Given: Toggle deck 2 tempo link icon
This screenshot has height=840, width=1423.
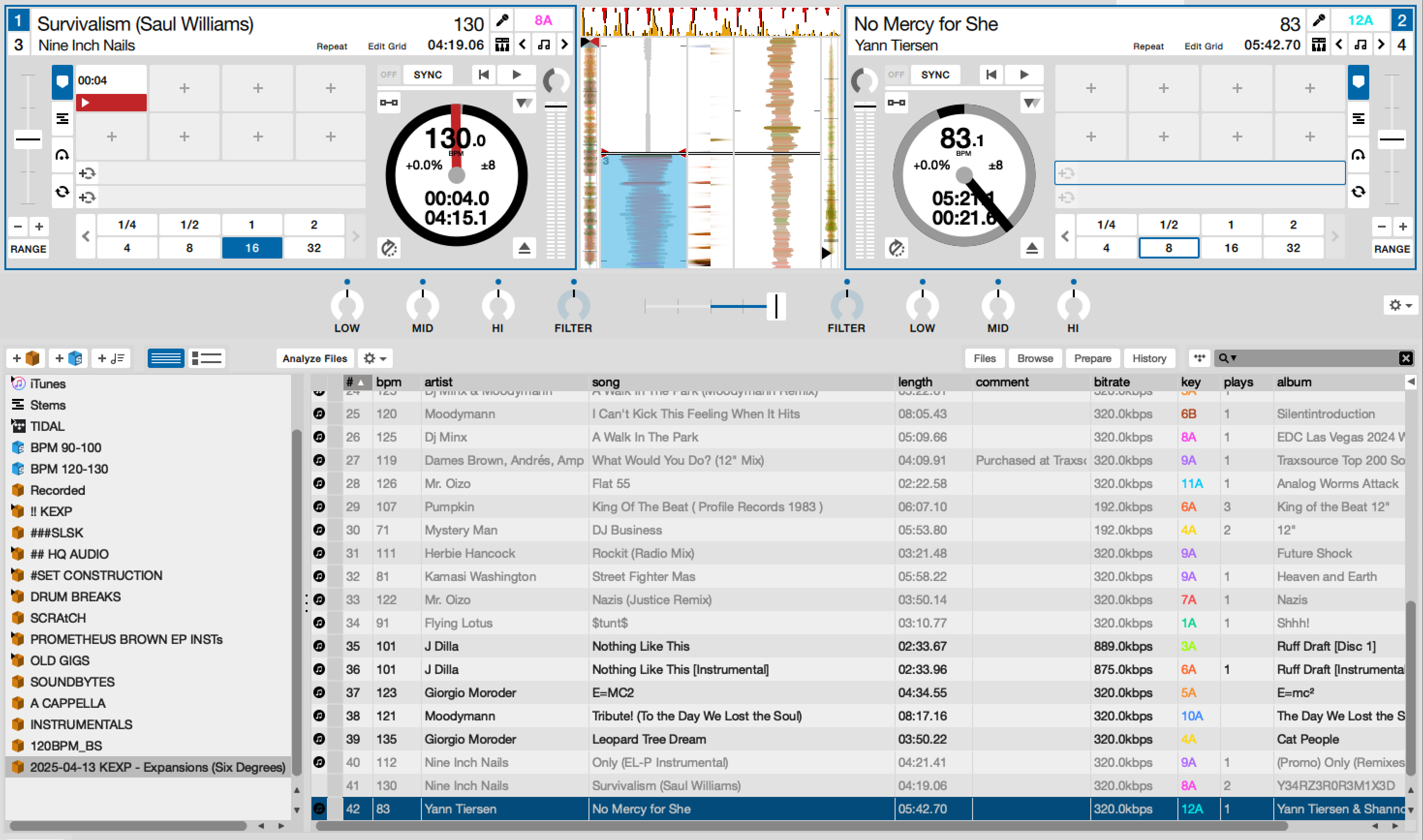Looking at the screenshot, I should [896, 103].
